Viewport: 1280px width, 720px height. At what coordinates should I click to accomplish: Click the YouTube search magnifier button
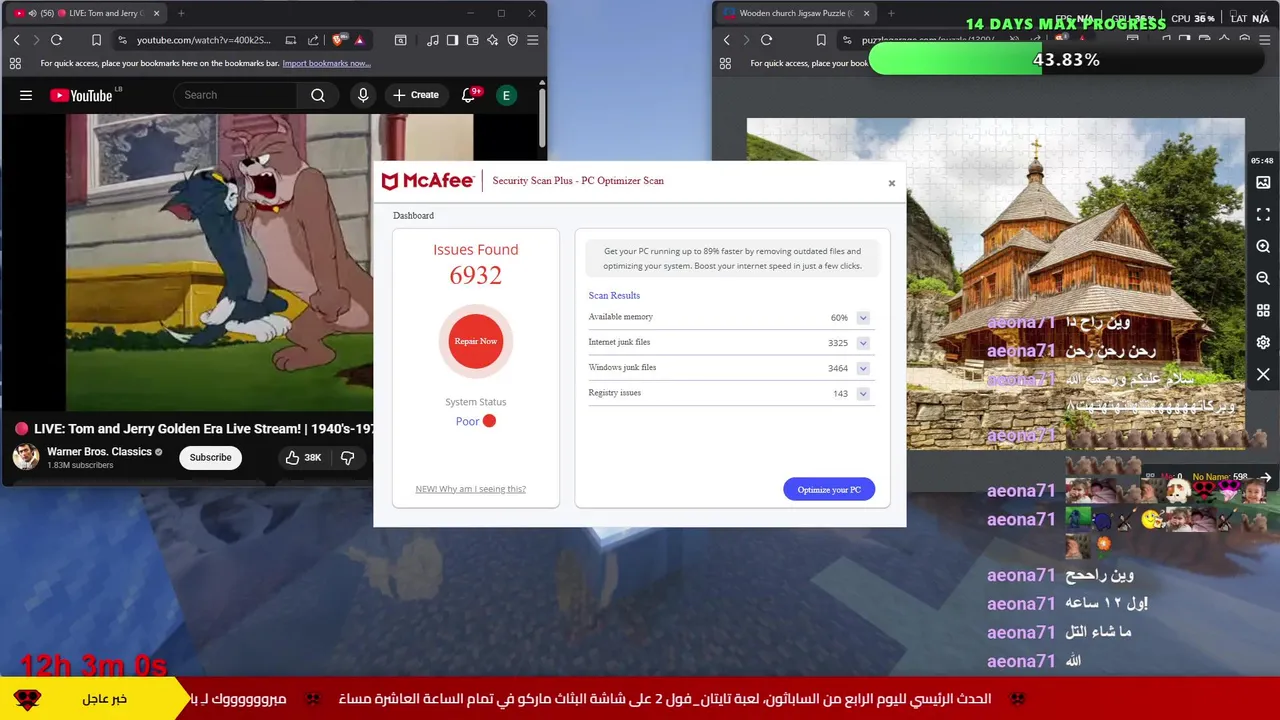pos(318,95)
